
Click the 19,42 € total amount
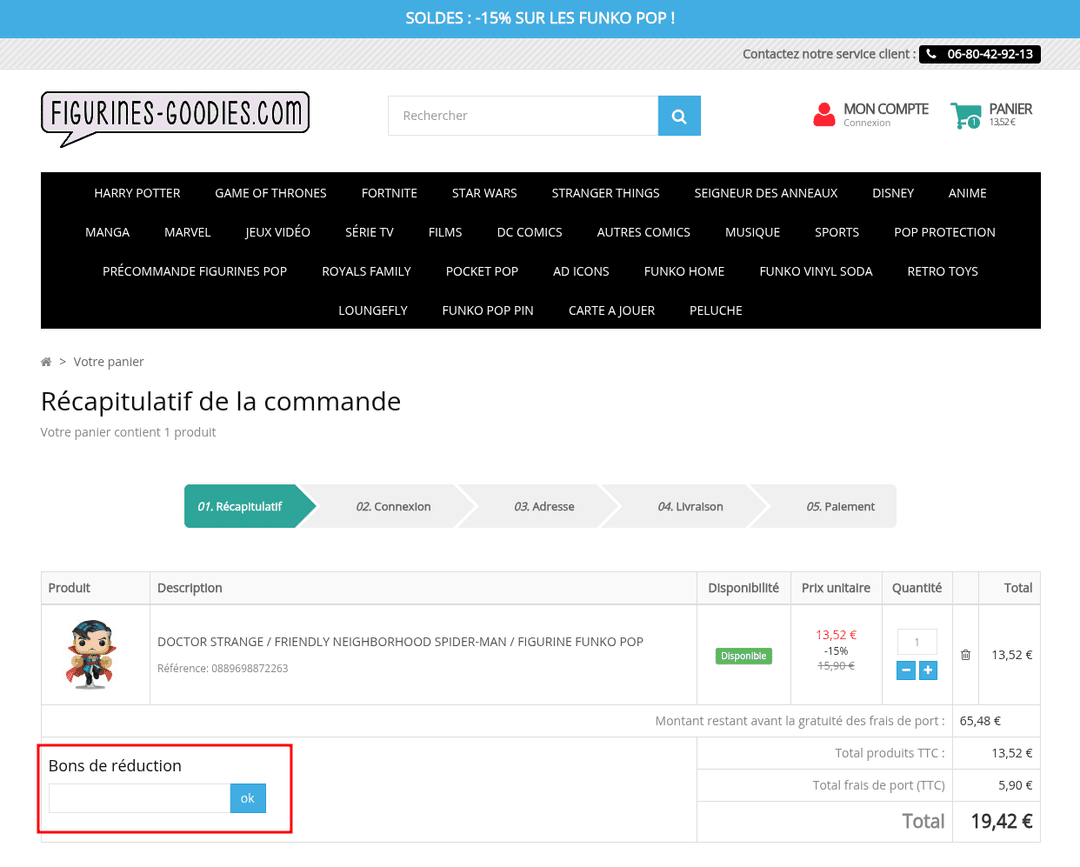click(x=1001, y=821)
